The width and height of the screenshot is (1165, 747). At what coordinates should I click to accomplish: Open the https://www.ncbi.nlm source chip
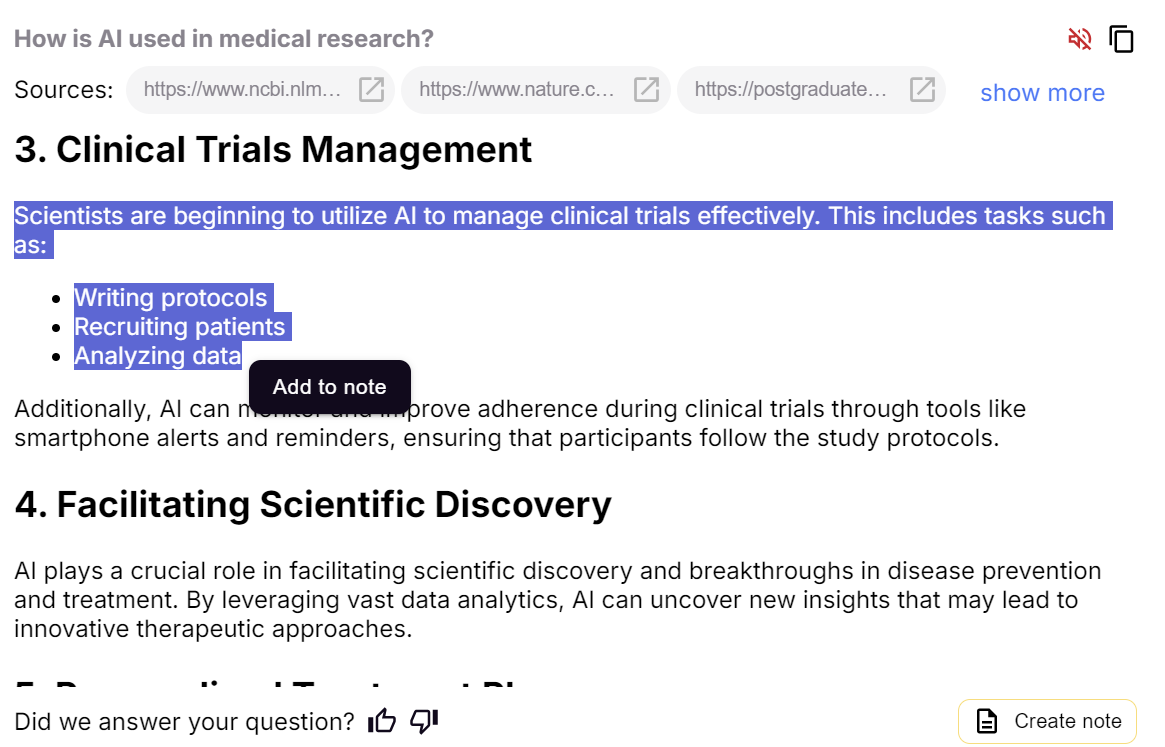point(260,90)
